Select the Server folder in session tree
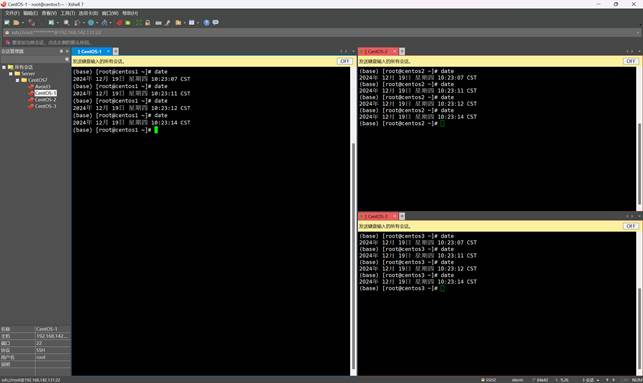The image size is (643, 383). click(28, 74)
